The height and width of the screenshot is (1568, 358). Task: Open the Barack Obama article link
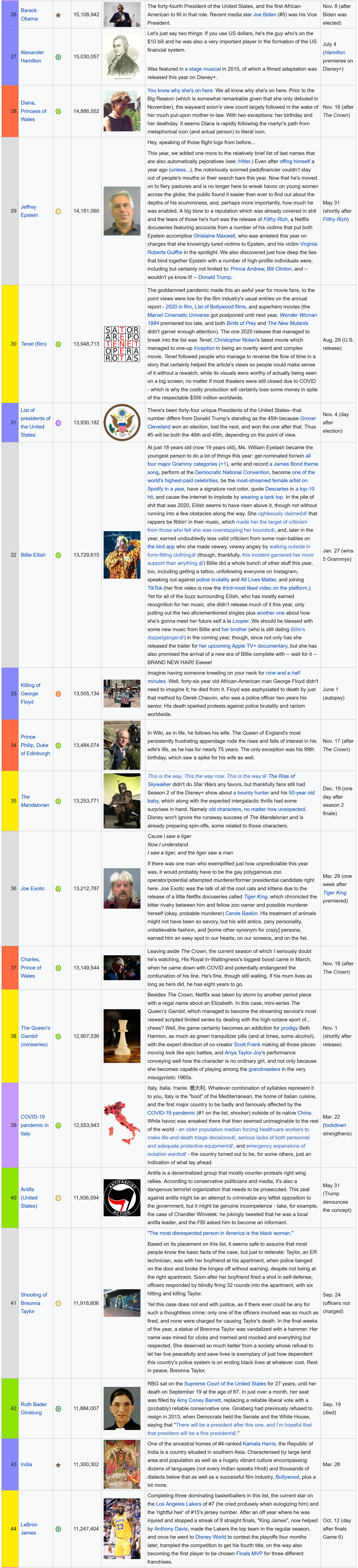point(29,15)
